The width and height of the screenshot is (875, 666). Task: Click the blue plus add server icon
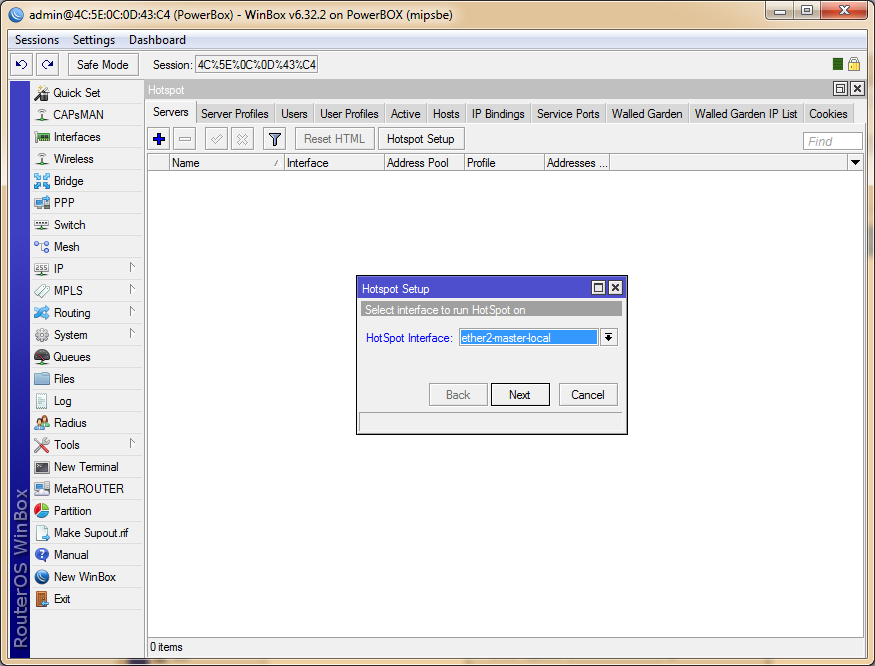pyautogui.click(x=159, y=139)
